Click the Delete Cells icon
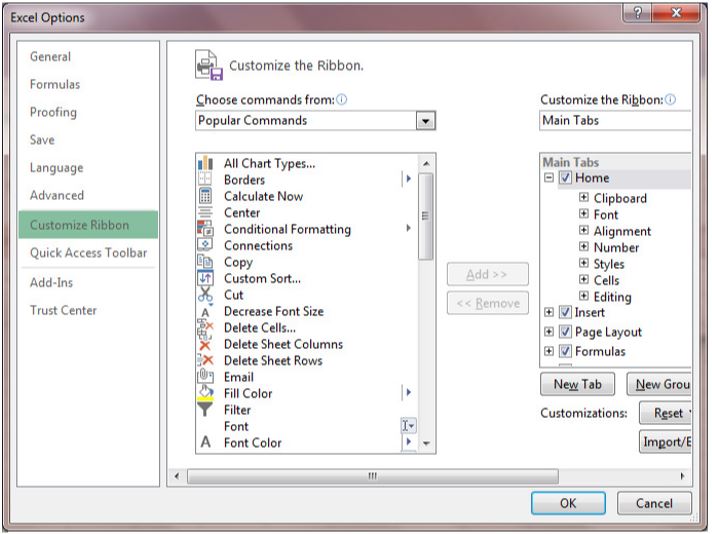The height and width of the screenshot is (534, 712). [x=205, y=328]
